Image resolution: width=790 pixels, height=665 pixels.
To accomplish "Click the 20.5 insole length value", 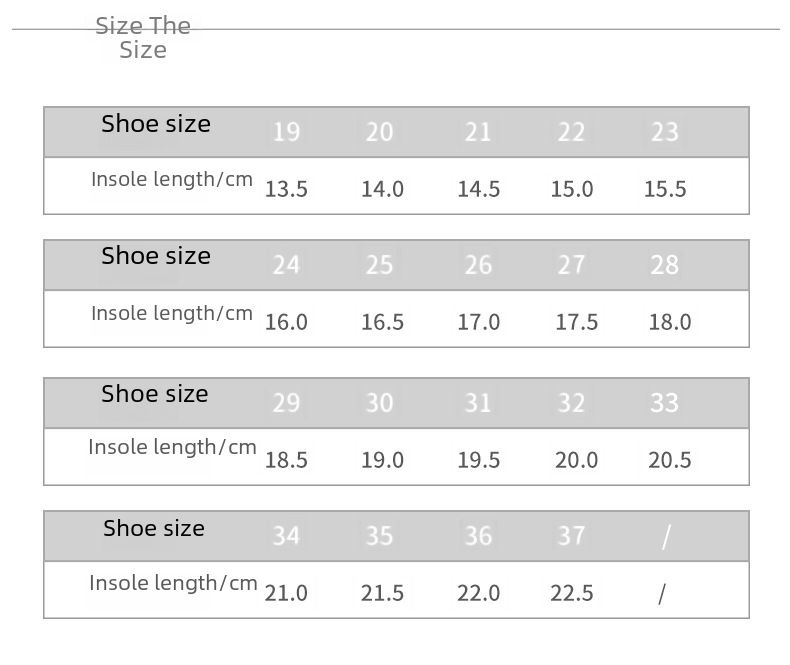I will (x=670, y=460).
